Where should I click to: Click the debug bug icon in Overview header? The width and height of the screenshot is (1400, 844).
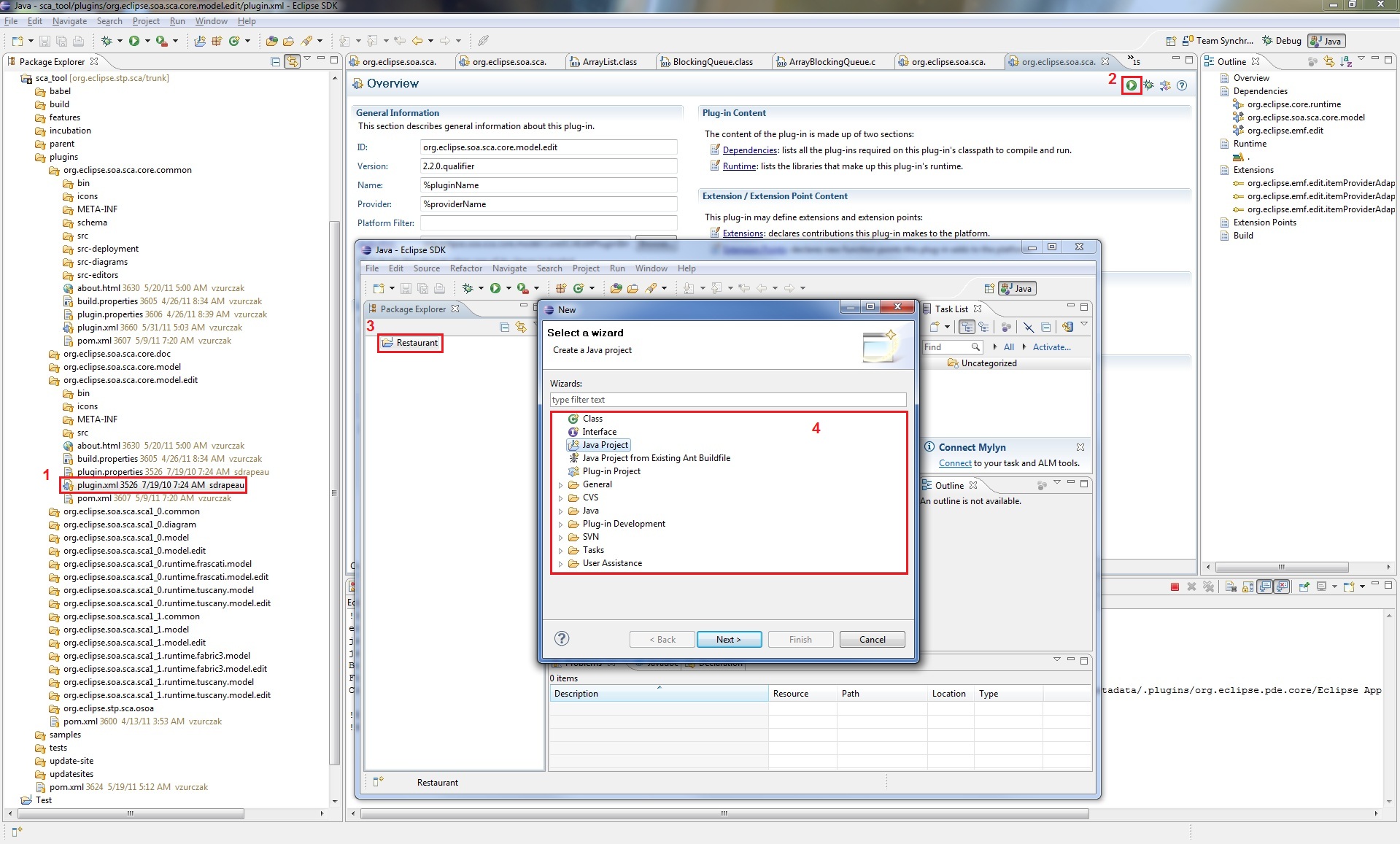pyautogui.click(x=1149, y=85)
